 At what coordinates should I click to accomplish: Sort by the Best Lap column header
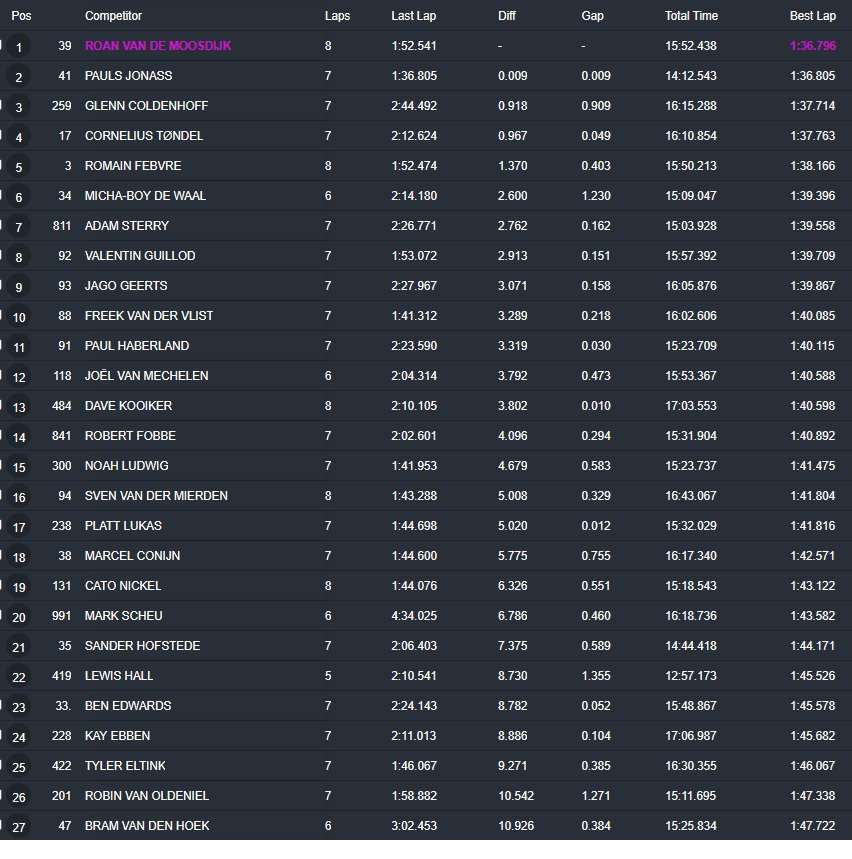click(x=812, y=16)
